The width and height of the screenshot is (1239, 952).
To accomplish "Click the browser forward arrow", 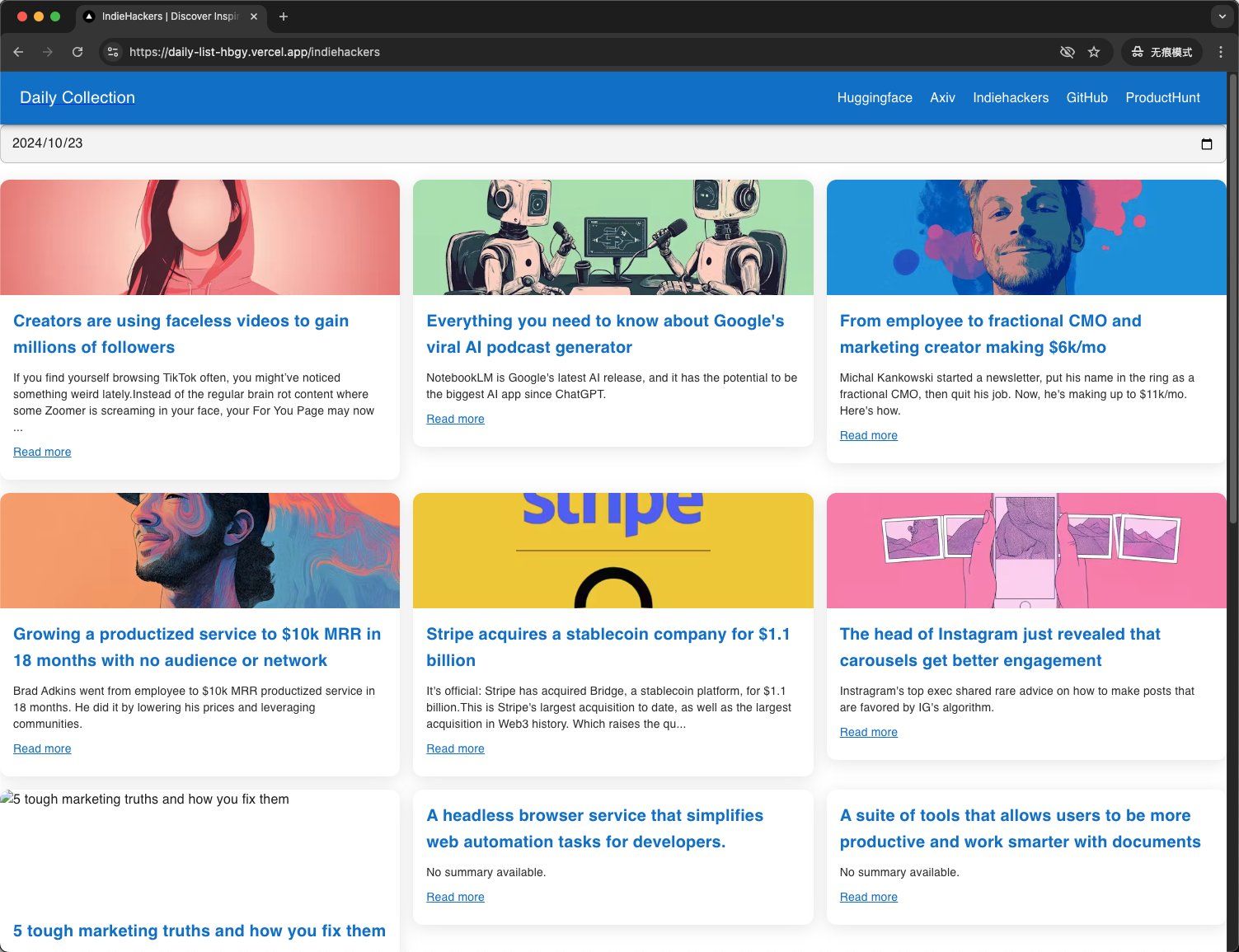I will (48, 52).
